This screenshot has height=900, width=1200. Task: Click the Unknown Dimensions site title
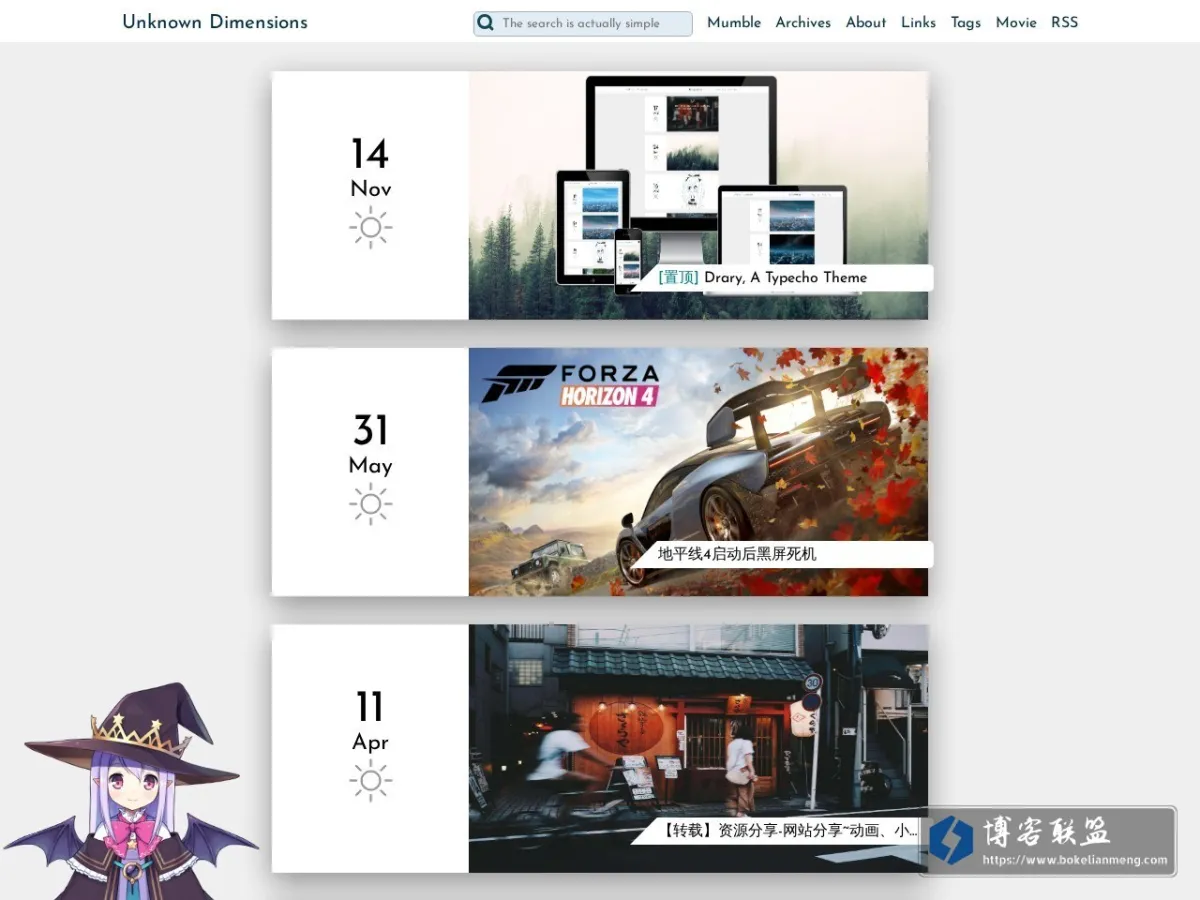click(x=215, y=22)
